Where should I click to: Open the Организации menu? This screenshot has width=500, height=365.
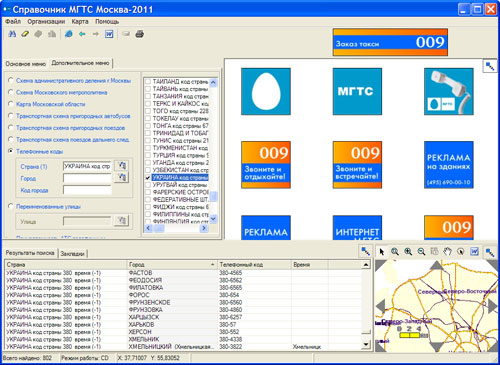[46, 22]
